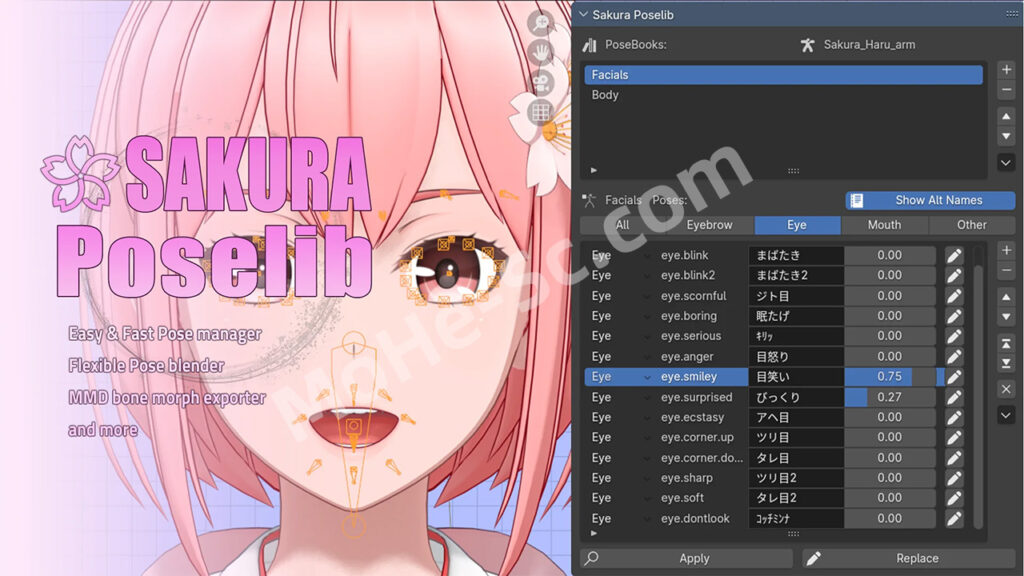Switch perspective with the grid icon
The height and width of the screenshot is (576, 1024).
[542, 112]
